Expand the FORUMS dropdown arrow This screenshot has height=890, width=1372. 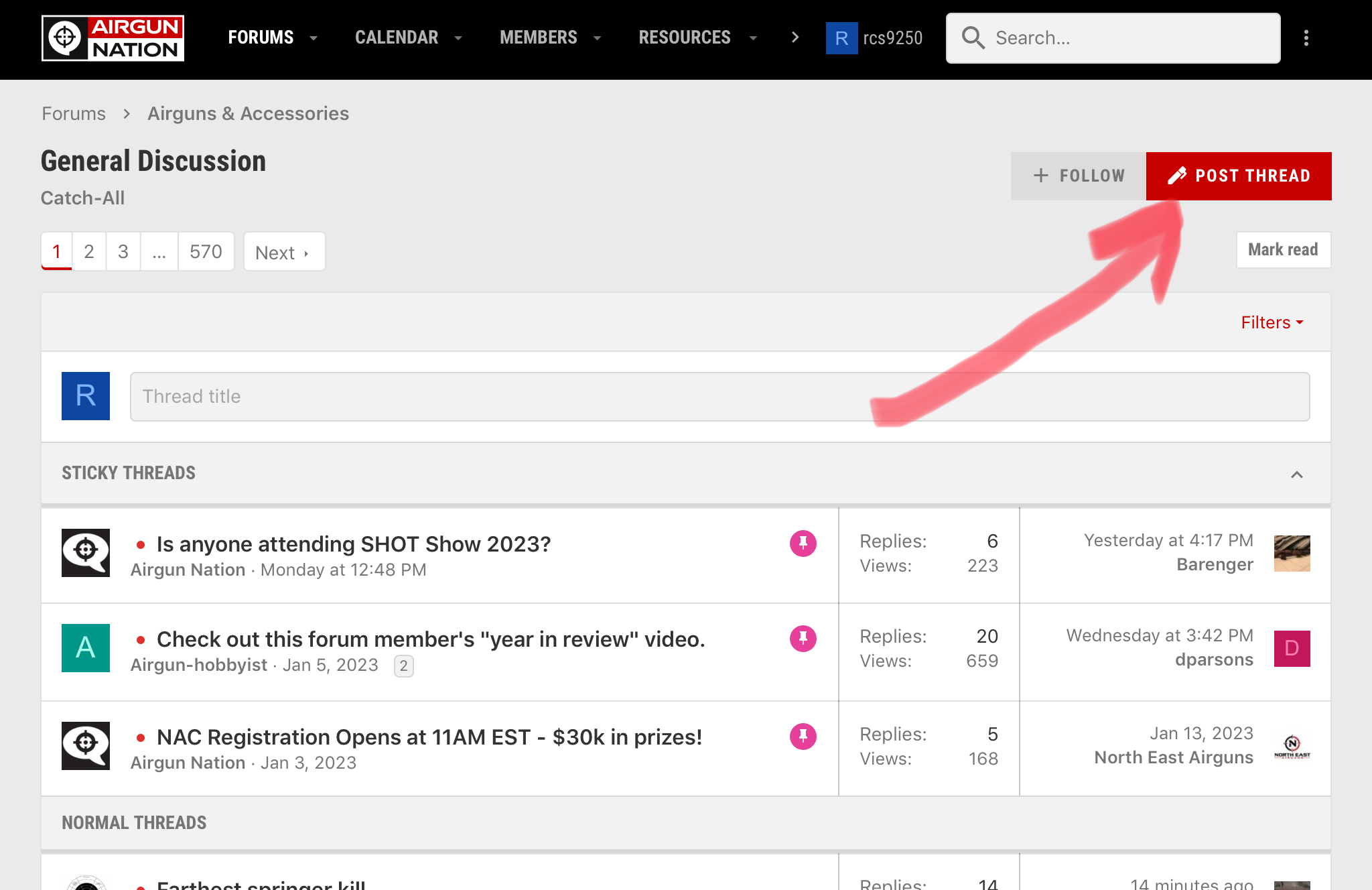tap(314, 38)
